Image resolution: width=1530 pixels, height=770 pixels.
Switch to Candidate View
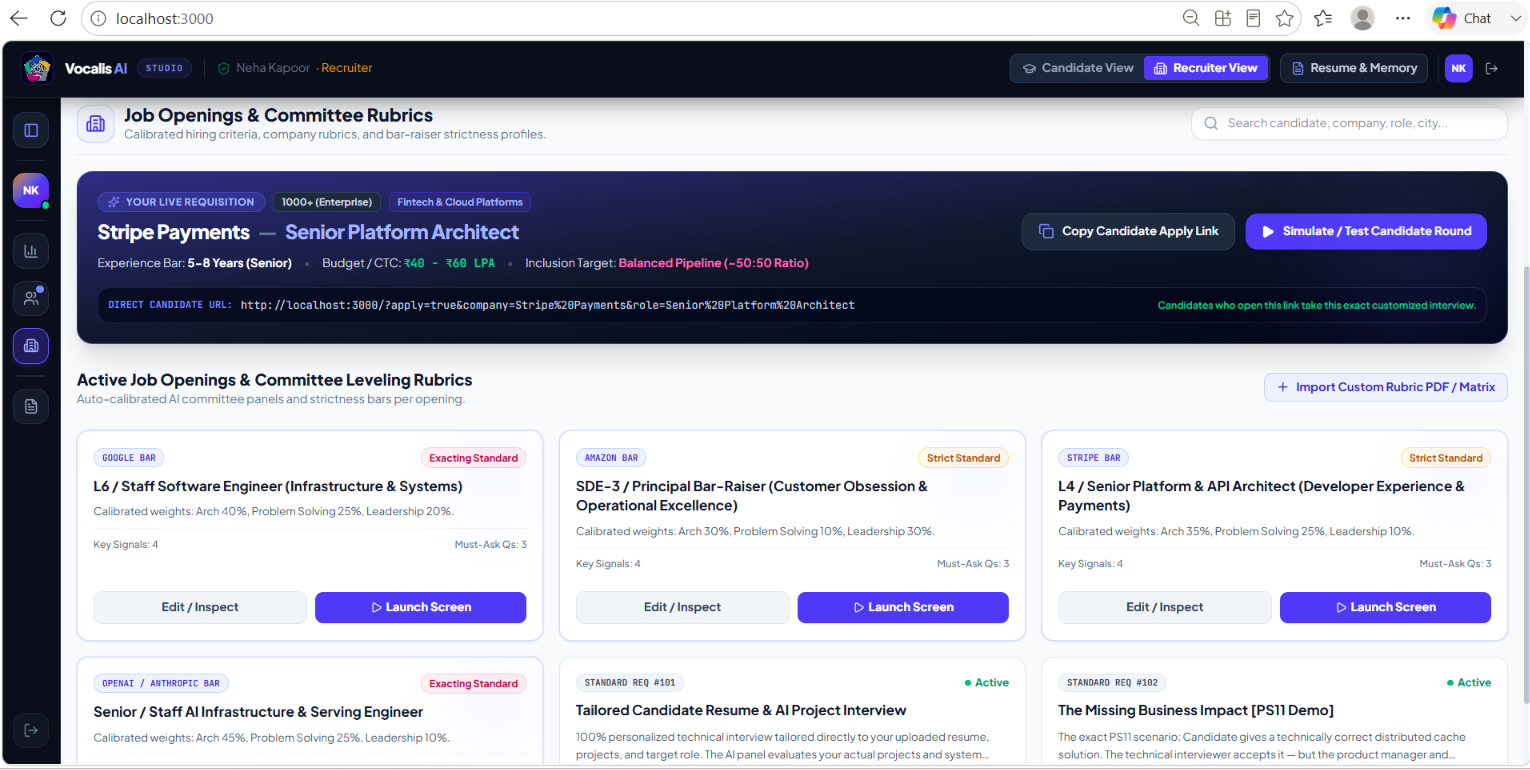pyautogui.click(x=1078, y=68)
